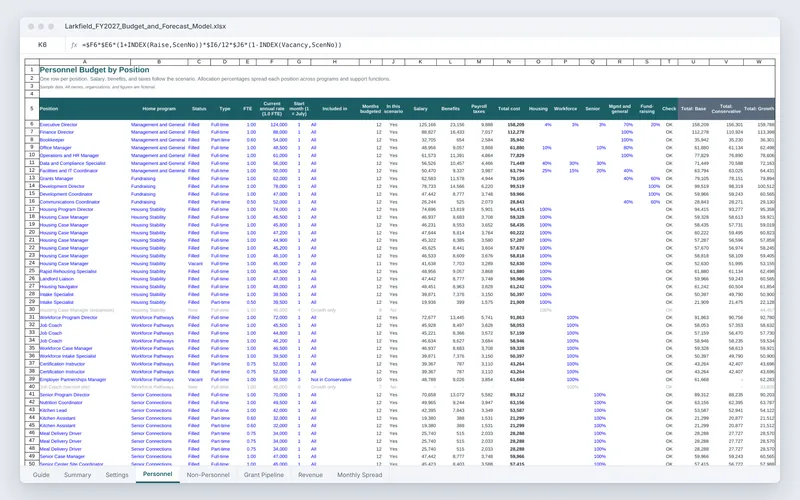Open the Guide sheet tab
The width and height of the screenshot is (800, 500).
click(x=41, y=474)
